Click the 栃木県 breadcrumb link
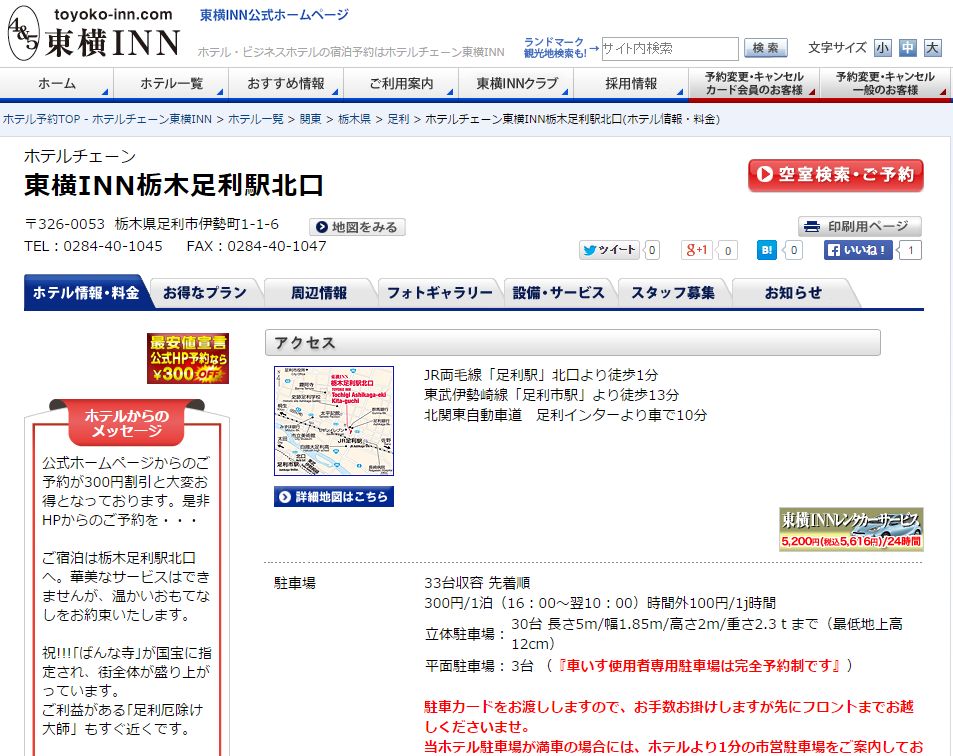Viewport: 953px width, 756px height. coord(354,119)
